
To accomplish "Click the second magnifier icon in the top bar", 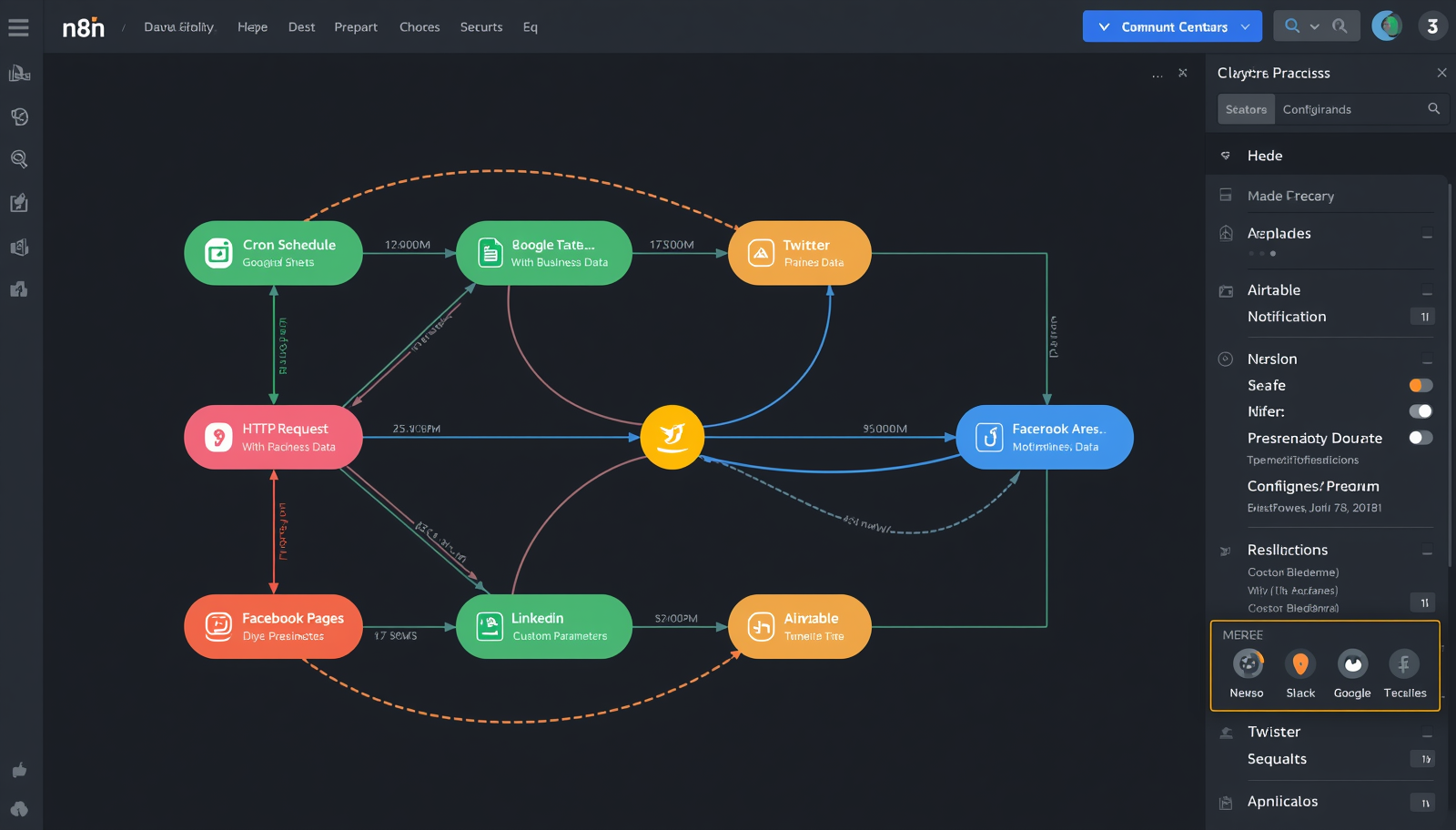I will point(1340,26).
